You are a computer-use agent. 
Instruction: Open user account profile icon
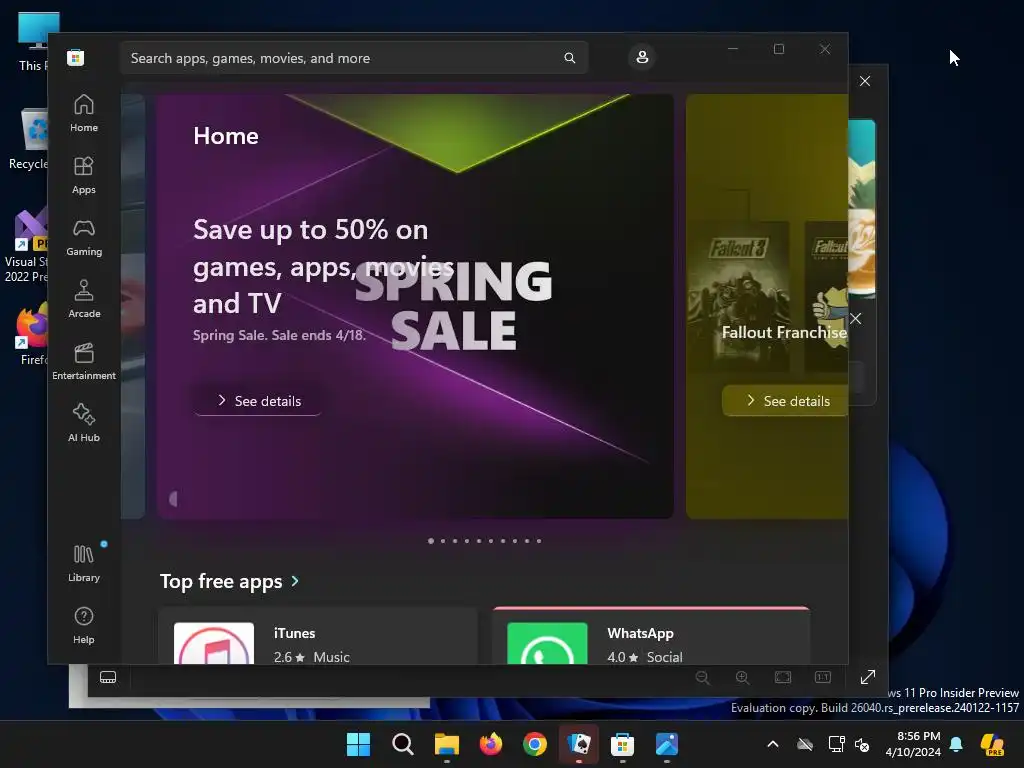tap(642, 57)
